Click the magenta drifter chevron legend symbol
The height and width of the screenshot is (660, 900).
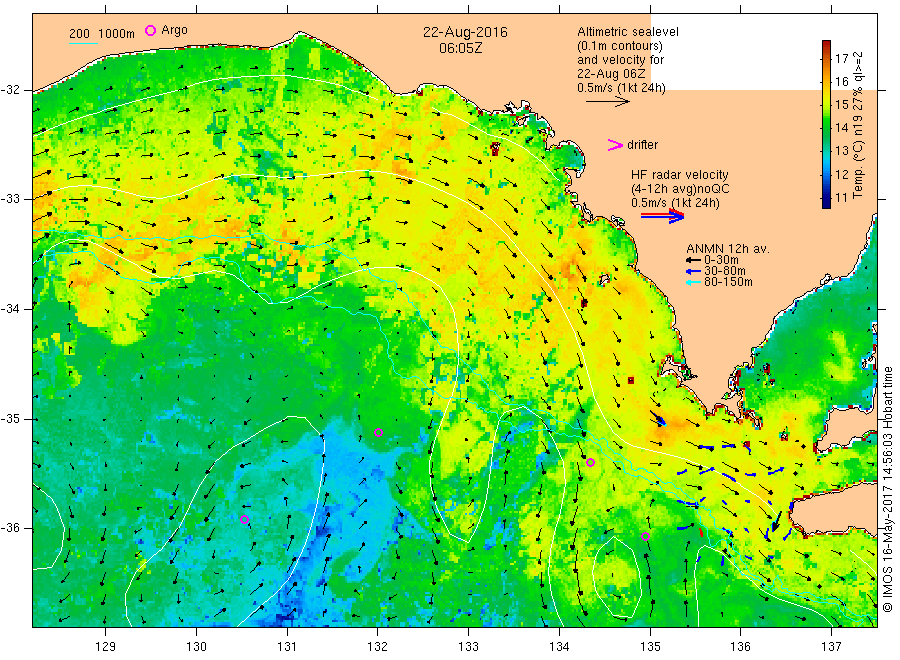(x=615, y=145)
